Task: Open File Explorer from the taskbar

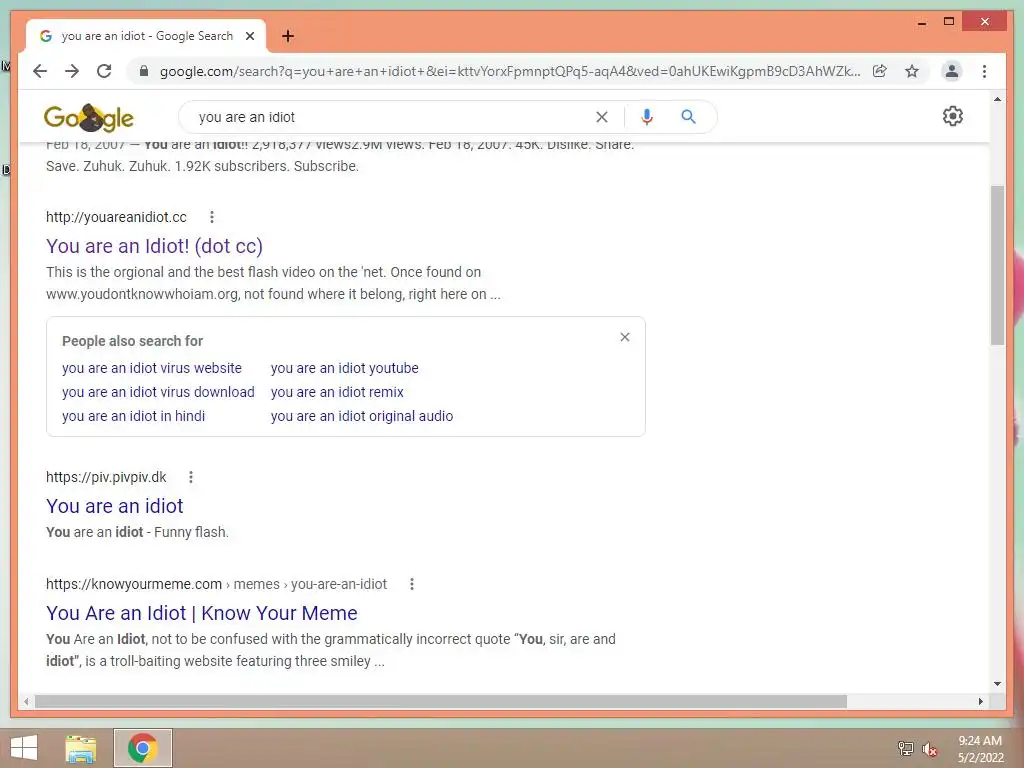Action: 81,748
